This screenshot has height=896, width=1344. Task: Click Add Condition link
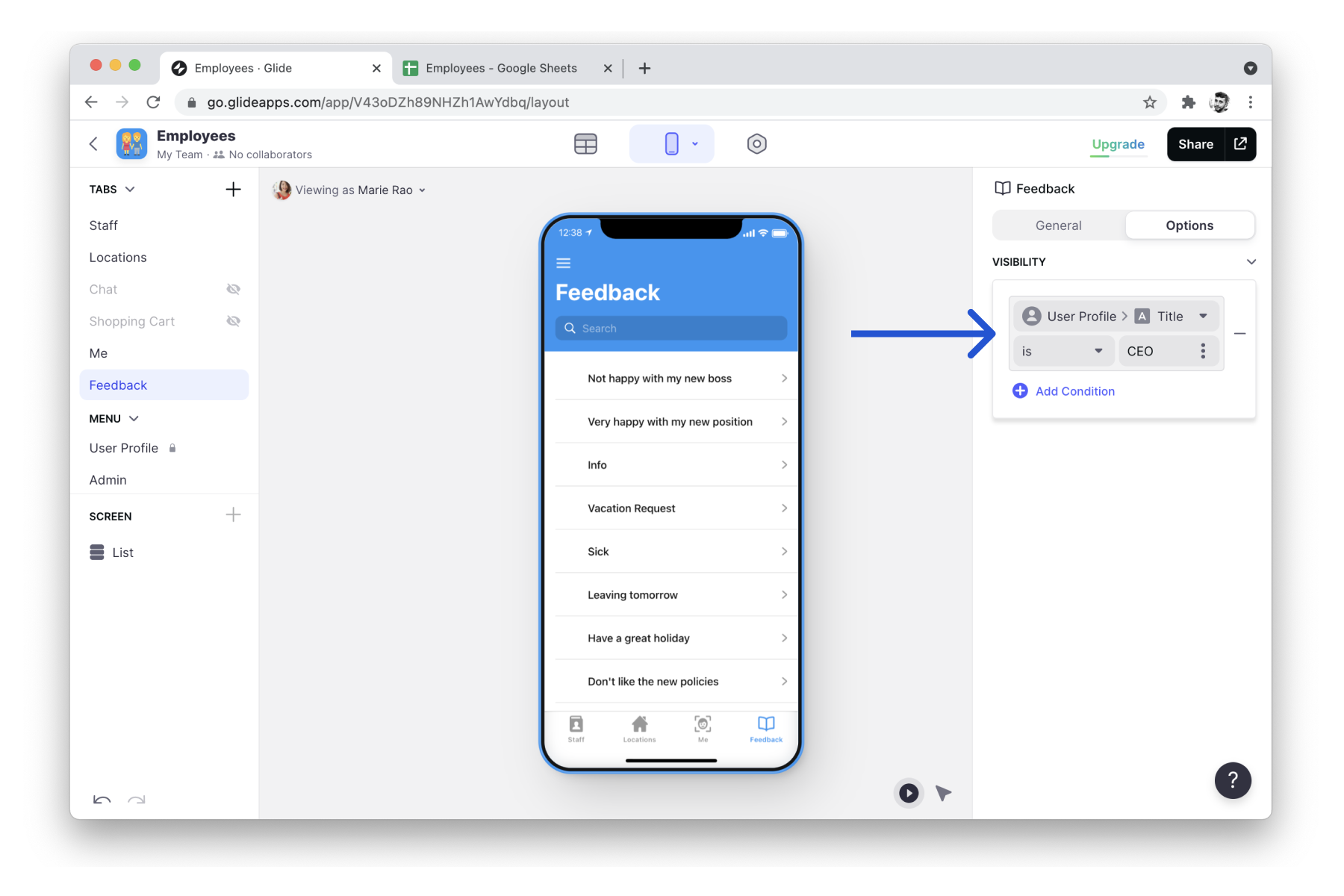[1074, 391]
